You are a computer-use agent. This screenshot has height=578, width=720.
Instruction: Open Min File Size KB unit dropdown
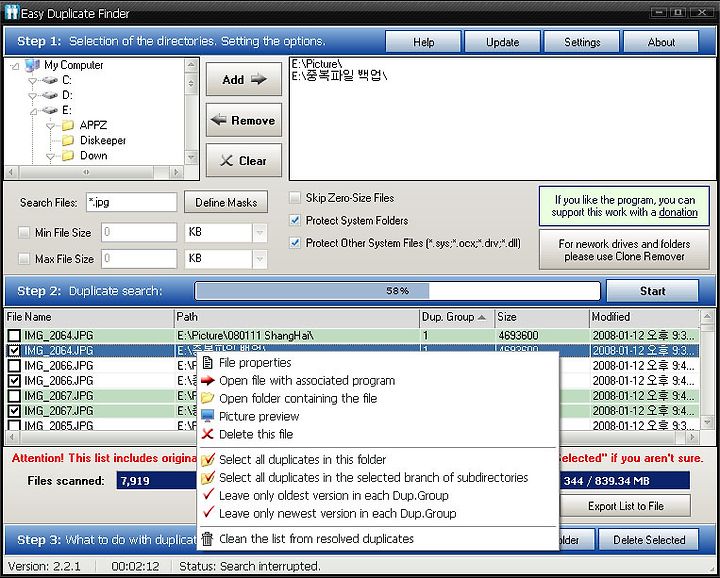[259, 232]
